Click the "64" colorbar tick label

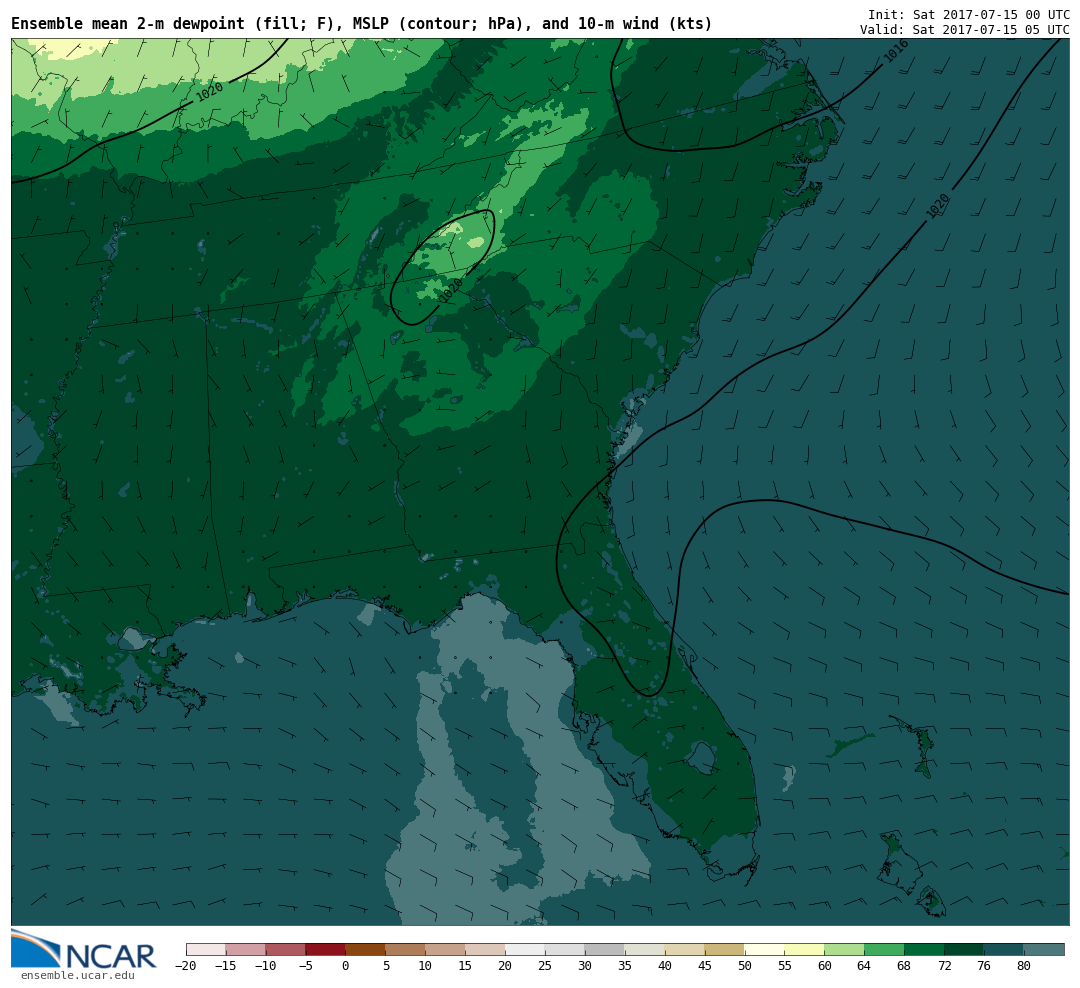(x=864, y=966)
